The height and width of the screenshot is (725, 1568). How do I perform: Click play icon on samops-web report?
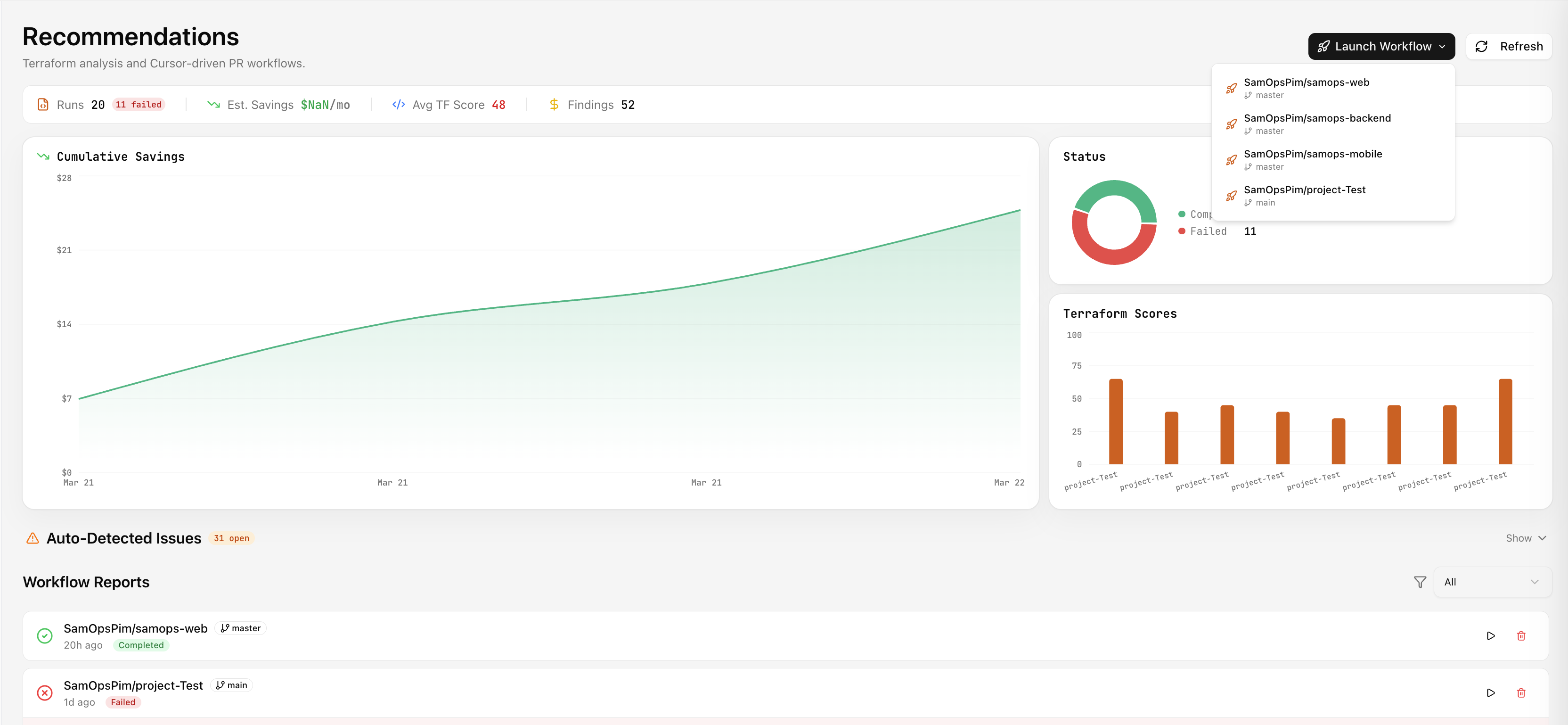[1491, 635]
